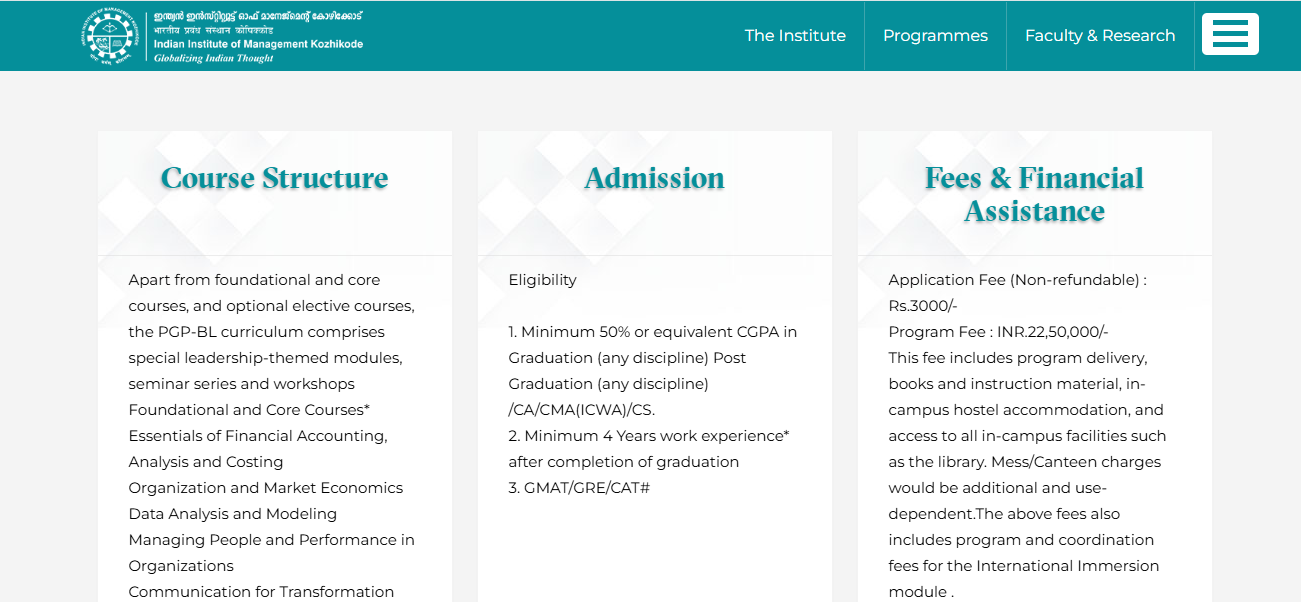Screen dimensions: 1301x602
Task: Click the Program Fee INR.22,50,000/- line
Action: pos(998,332)
